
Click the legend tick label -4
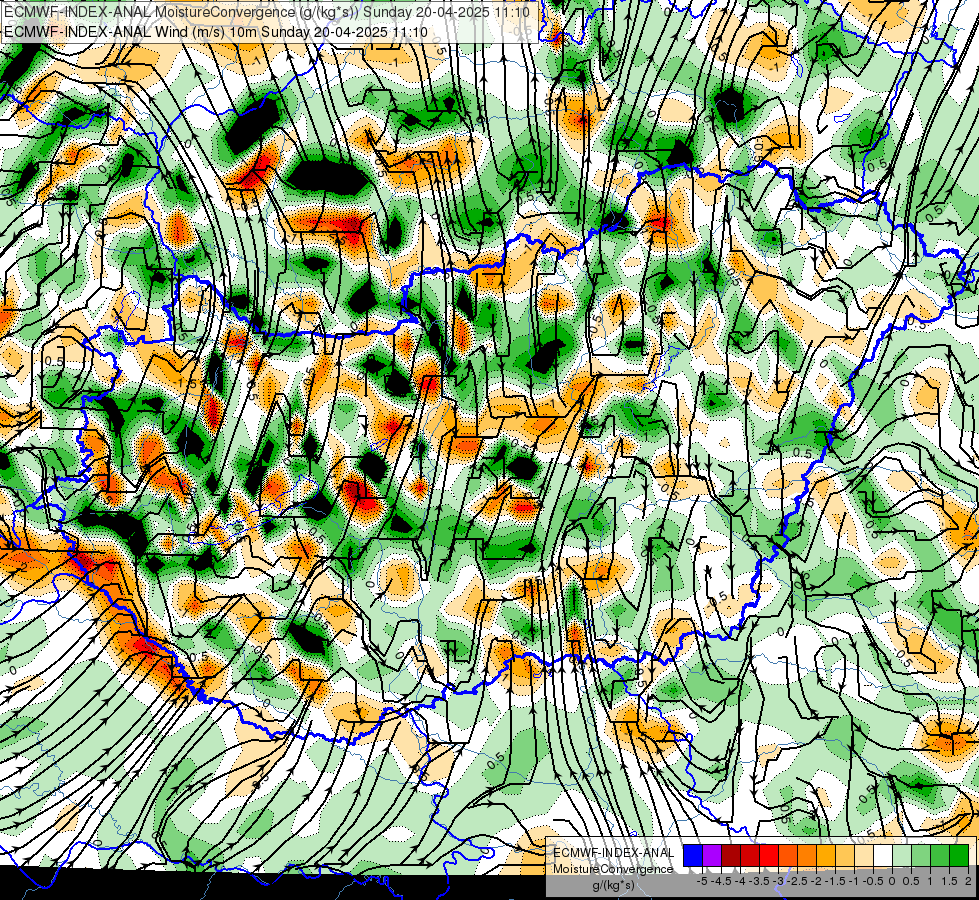pos(740,881)
